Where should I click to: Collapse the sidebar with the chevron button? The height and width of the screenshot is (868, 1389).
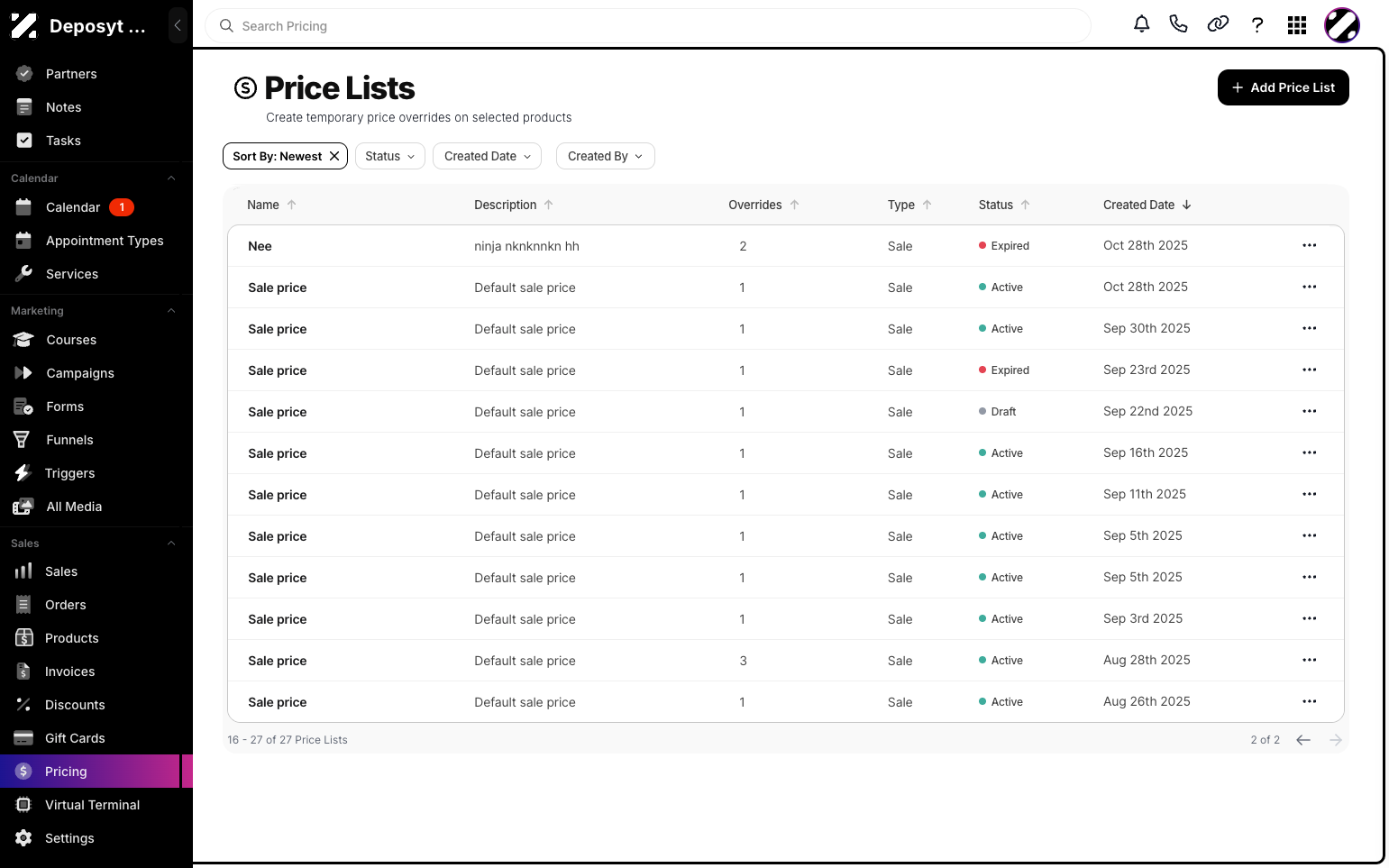coord(178,25)
